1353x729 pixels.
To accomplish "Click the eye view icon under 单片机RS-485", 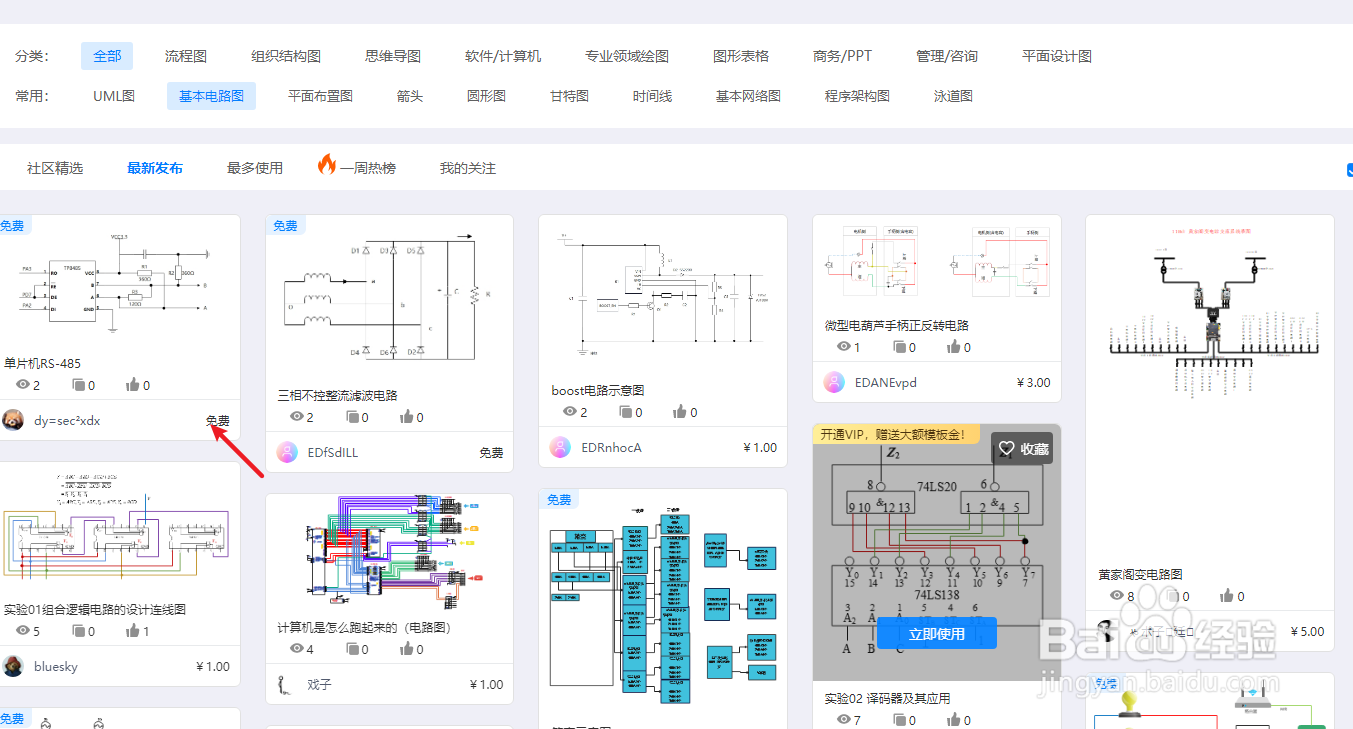I will (x=21, y=384).
